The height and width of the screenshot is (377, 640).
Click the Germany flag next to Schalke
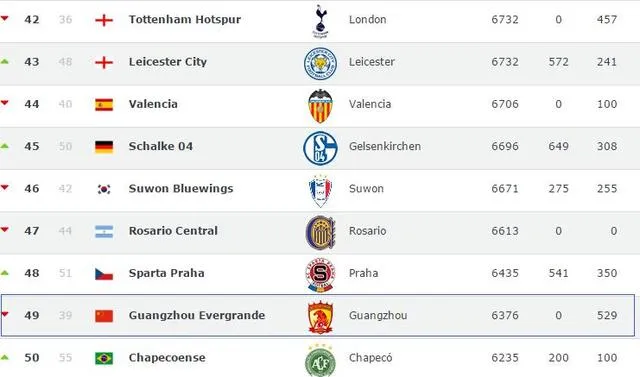click(x=104, y=147)
